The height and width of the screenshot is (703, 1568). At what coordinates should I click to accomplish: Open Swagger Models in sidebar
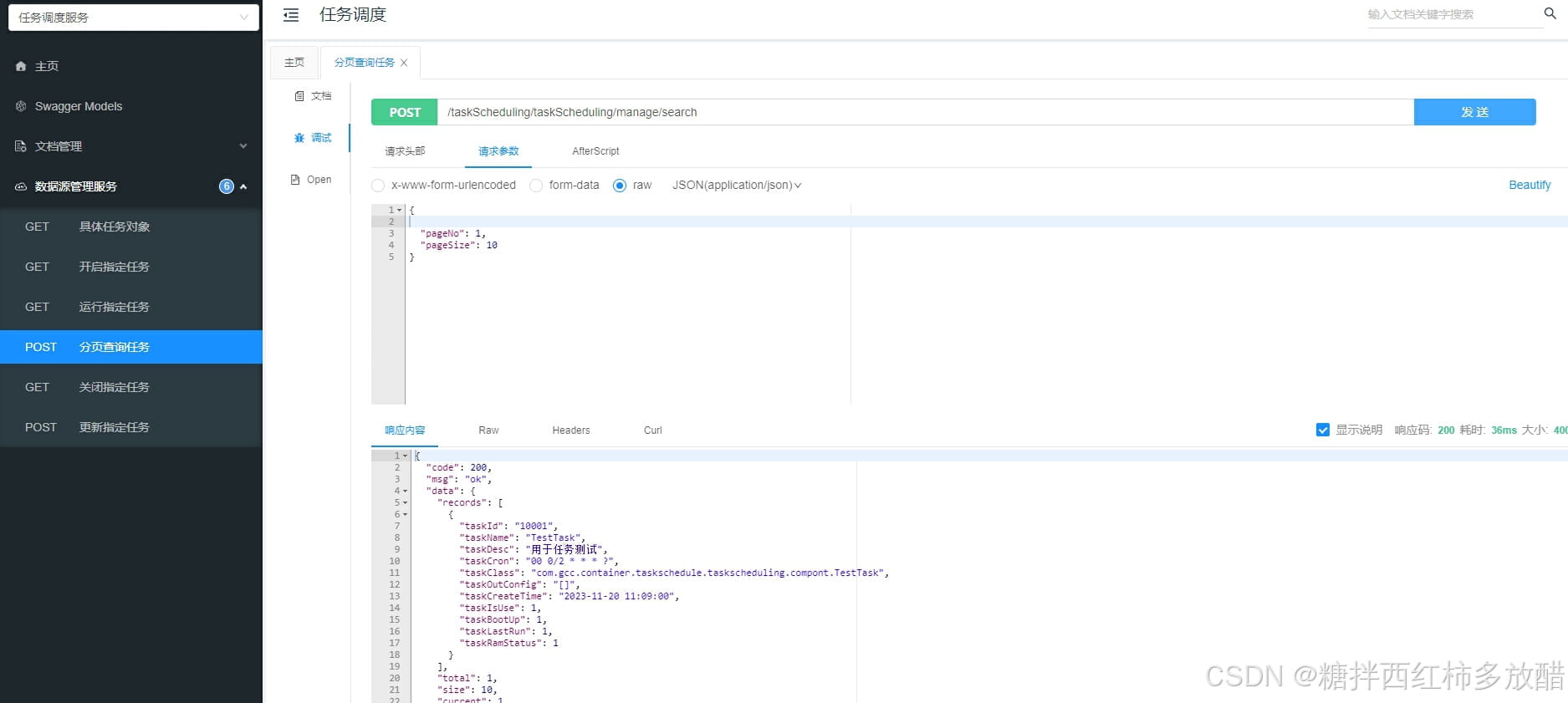[131, 106]
